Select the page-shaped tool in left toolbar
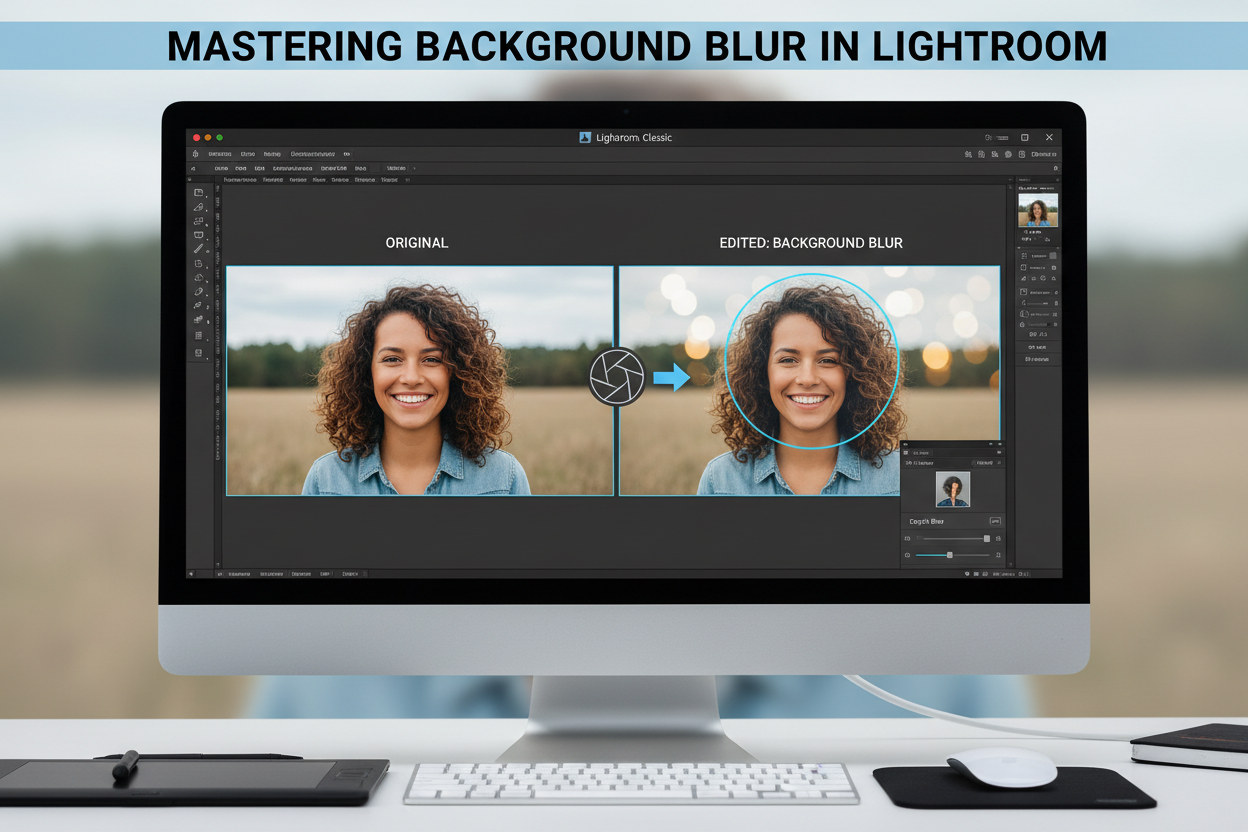 tap(198, 263)
